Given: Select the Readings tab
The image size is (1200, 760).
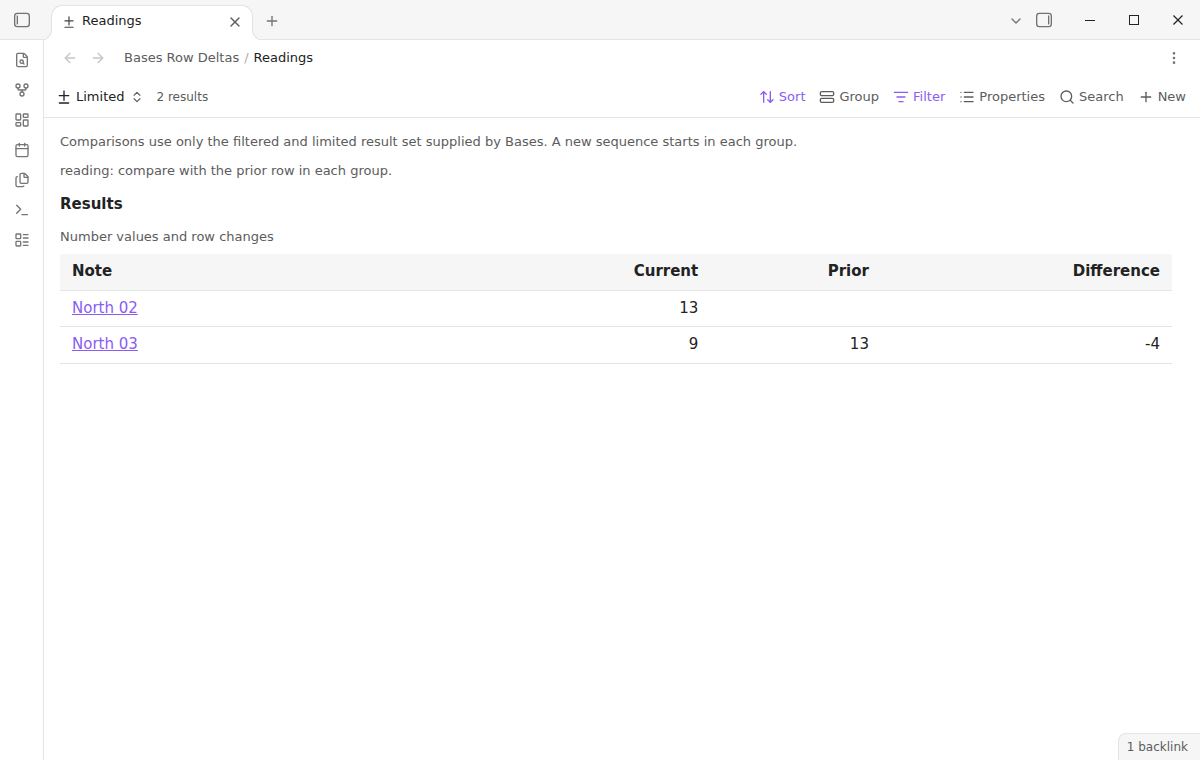Looking at the screenshot, I should (x=152, y=21).
